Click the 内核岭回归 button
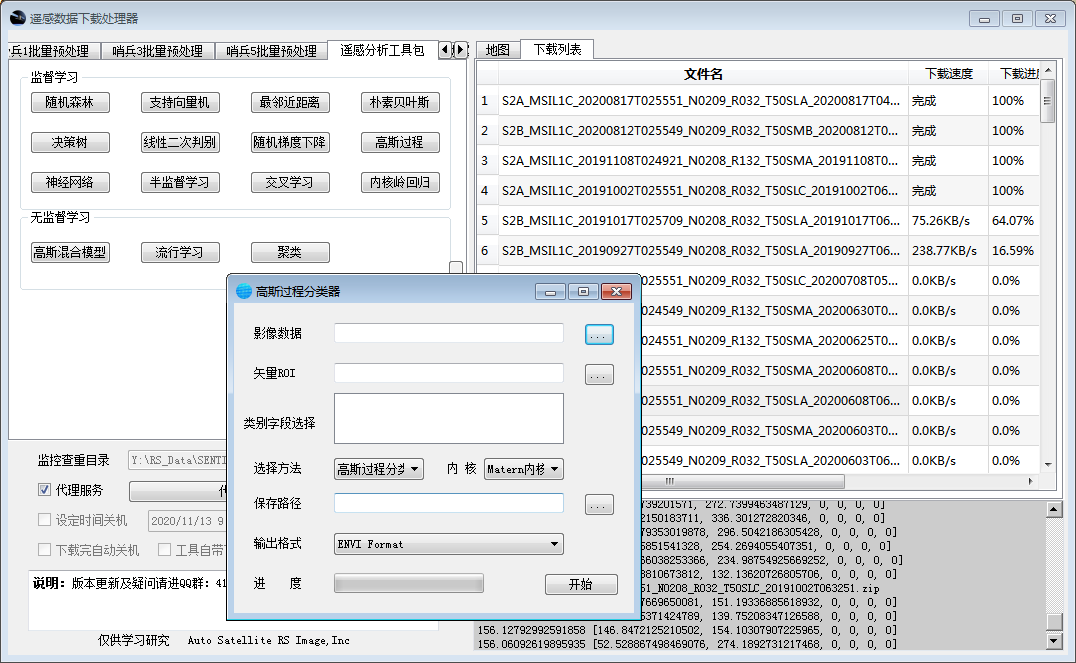This screenshot has width=1076, height=663. pyautogui.click(x=399, y=182)
